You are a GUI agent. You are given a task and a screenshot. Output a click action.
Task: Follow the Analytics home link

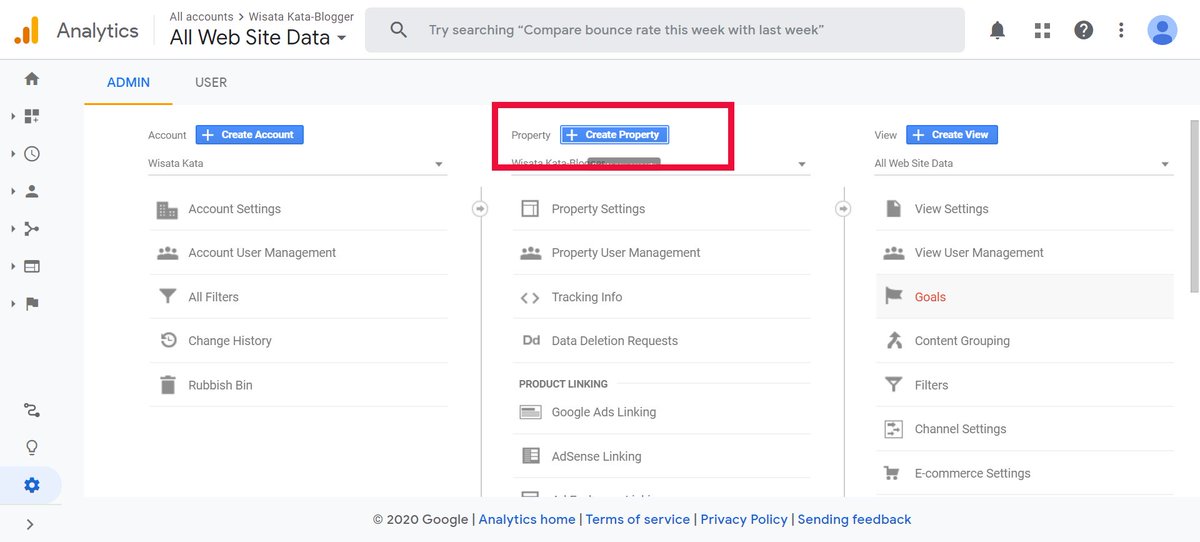click(x=527, y=519)
